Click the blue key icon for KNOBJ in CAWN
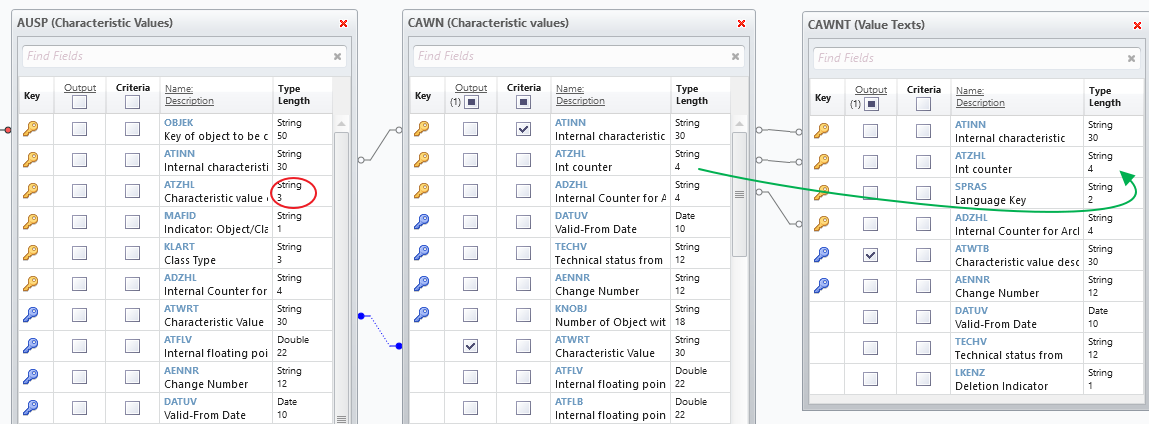Image resolution: width=1149 pixels, height=424 pixels. click(422, 315)
